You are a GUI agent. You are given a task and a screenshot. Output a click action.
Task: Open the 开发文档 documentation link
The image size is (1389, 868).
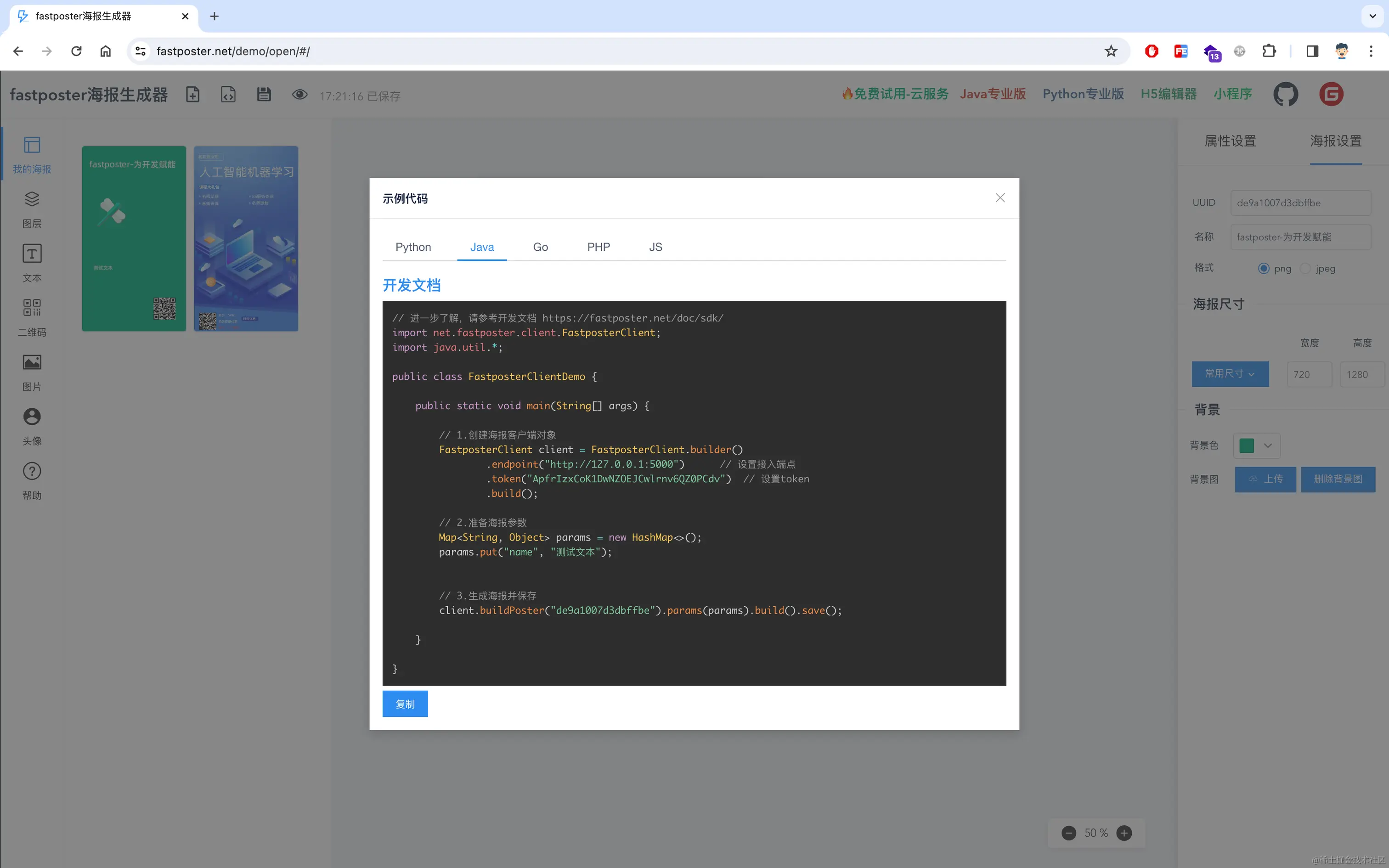tap(412, 285)
